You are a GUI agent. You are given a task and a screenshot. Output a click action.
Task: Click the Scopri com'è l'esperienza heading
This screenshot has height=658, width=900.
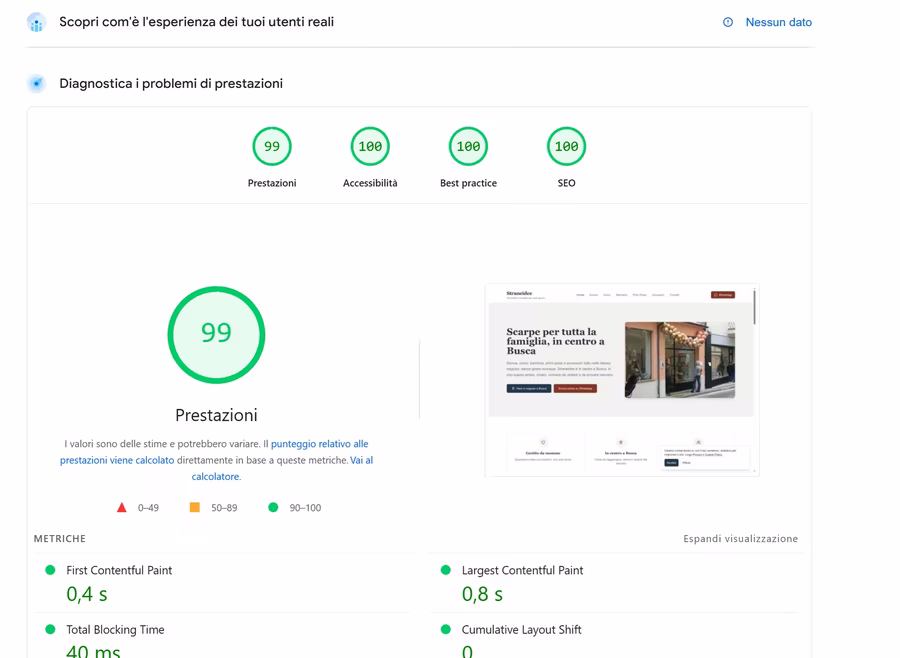click(x=196, y=22)
